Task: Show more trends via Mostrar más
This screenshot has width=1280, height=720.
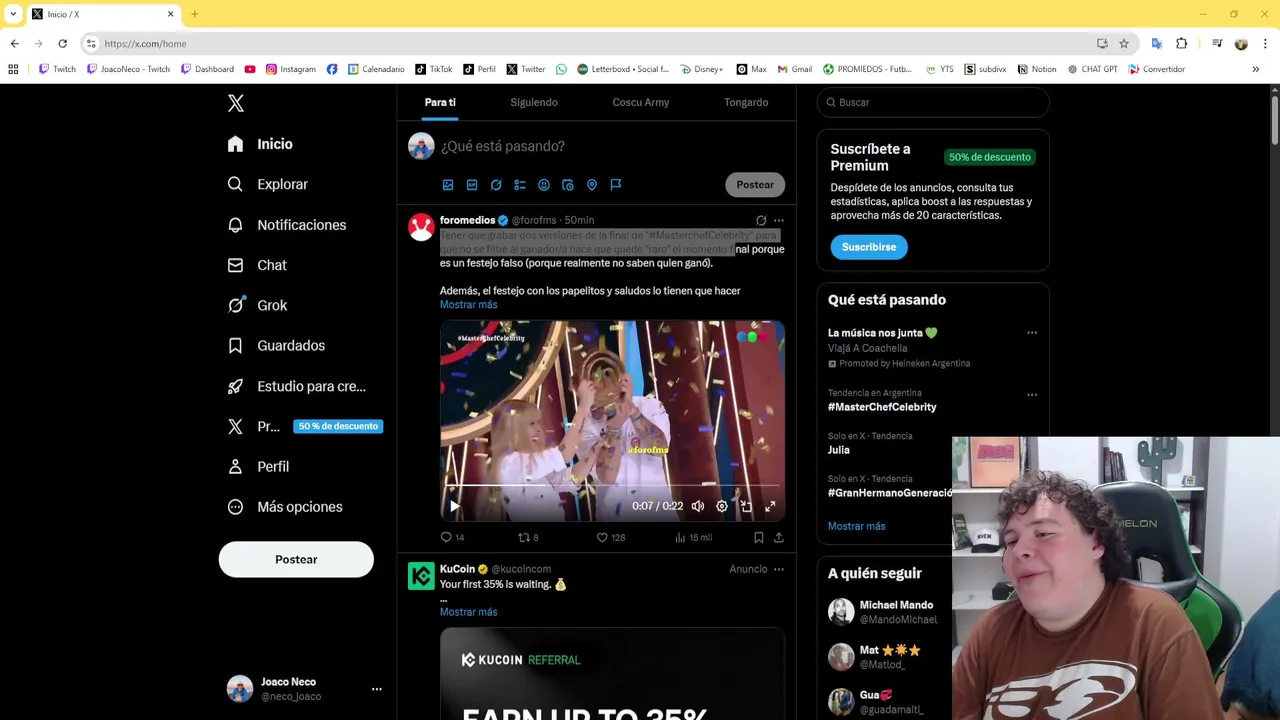Action: point(856,526)
